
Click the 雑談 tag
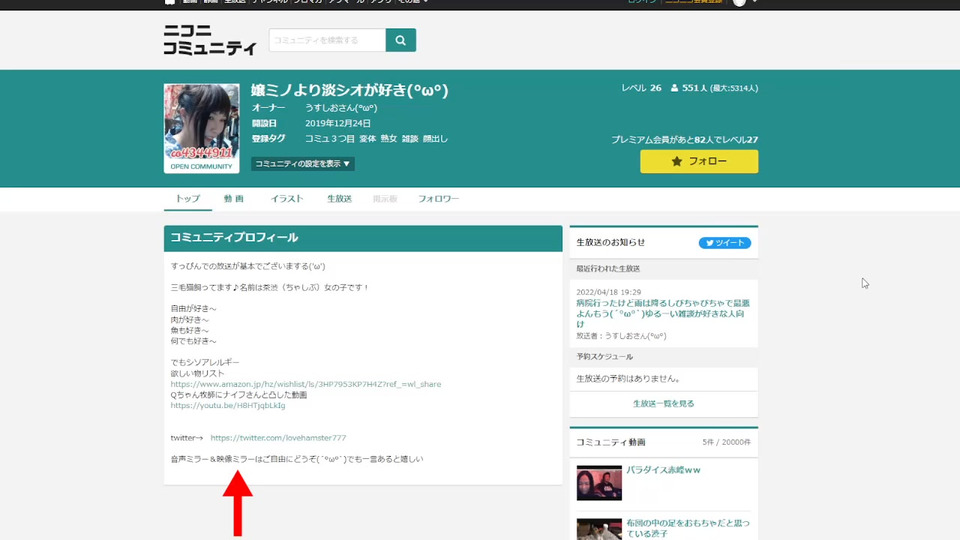pos(410,139)
